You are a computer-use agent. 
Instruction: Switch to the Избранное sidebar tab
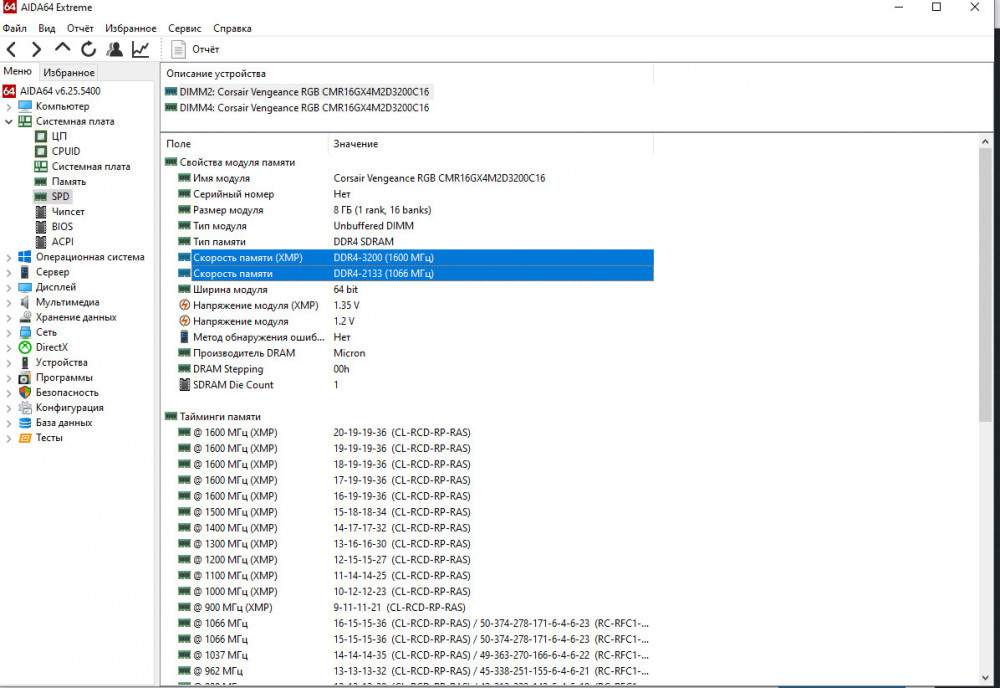pyautogui.click(x=69, y=72)
